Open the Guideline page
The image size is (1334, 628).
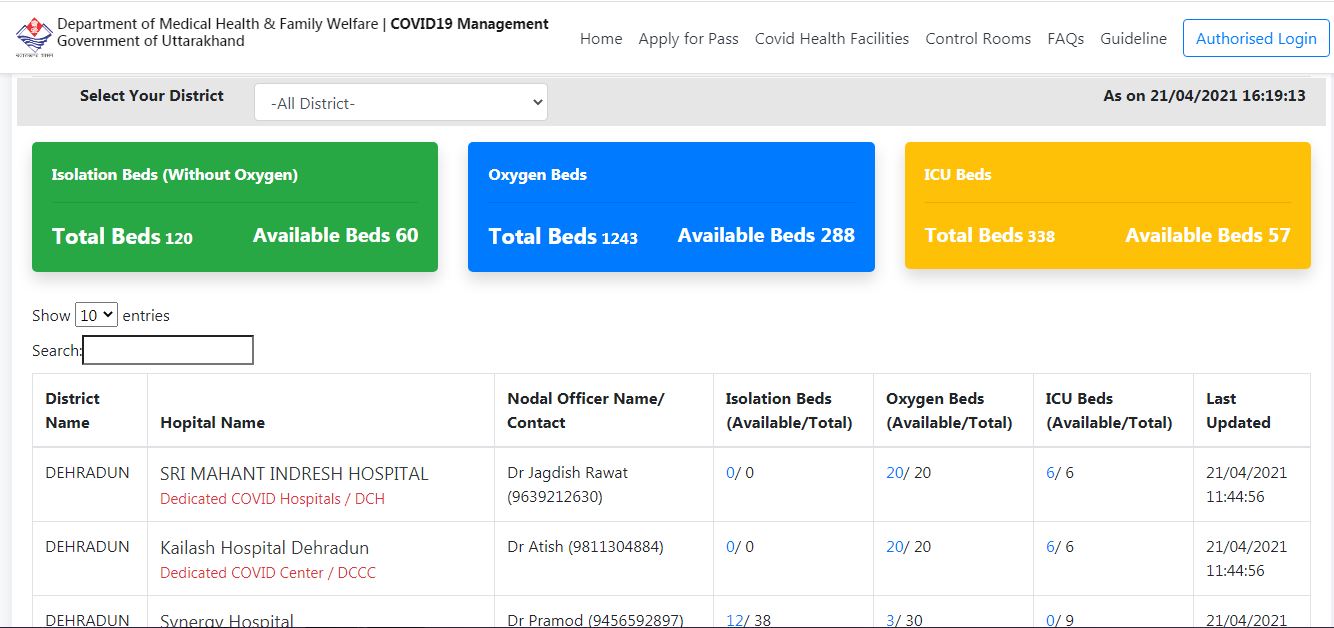point(1133,39)
